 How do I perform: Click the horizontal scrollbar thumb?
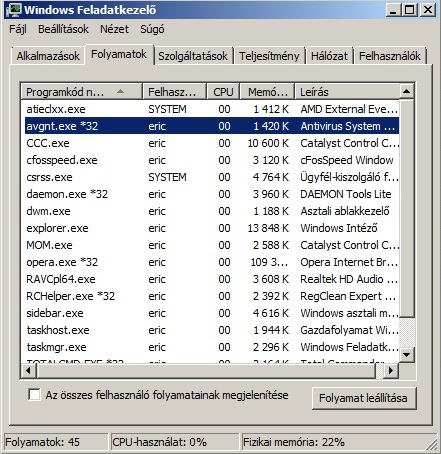point(206,370)
